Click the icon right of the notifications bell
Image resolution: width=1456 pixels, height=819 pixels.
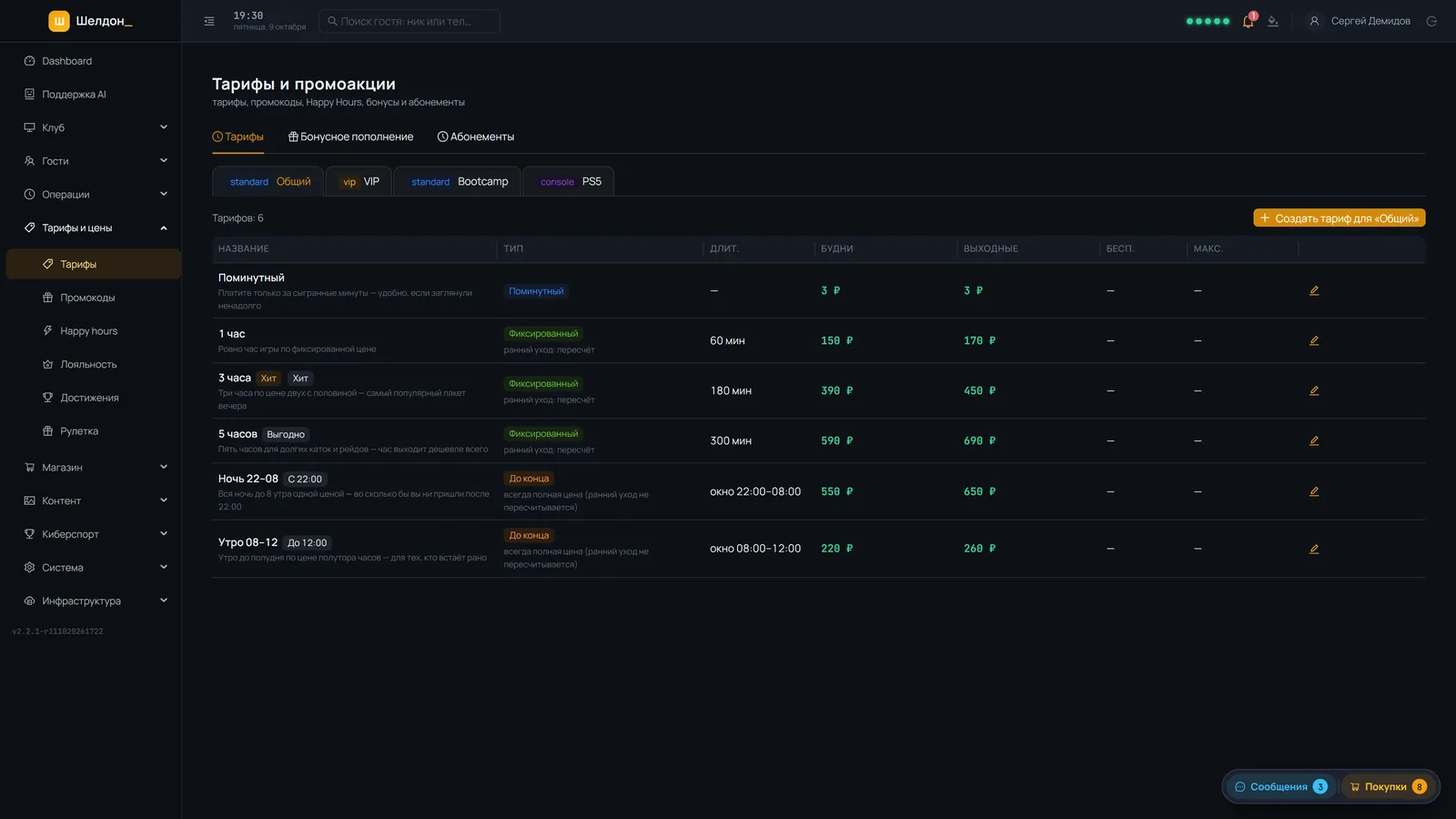tap(1273, 21)
